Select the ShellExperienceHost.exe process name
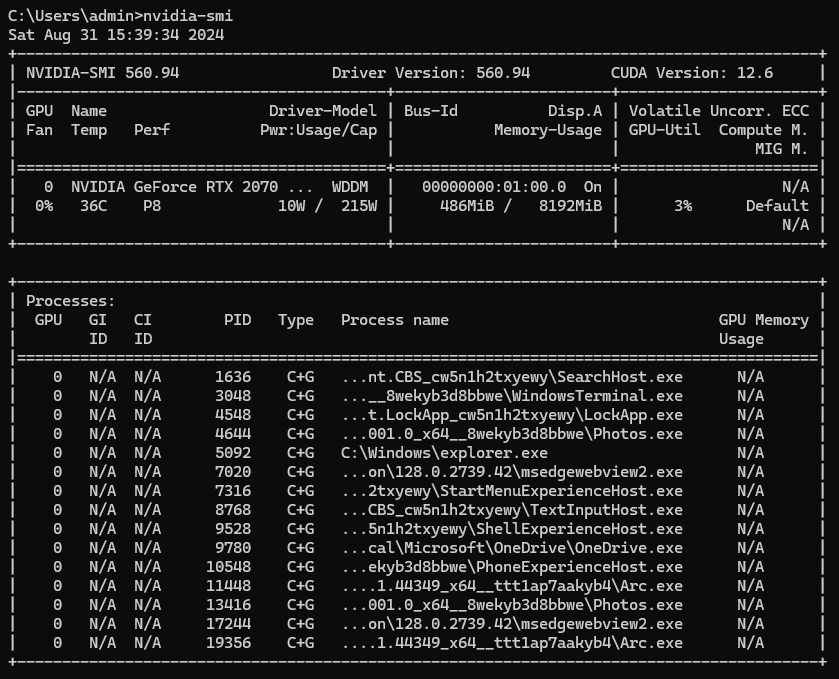Image resolution: width=839 pixels, height=679 pixels. [579, 529]
